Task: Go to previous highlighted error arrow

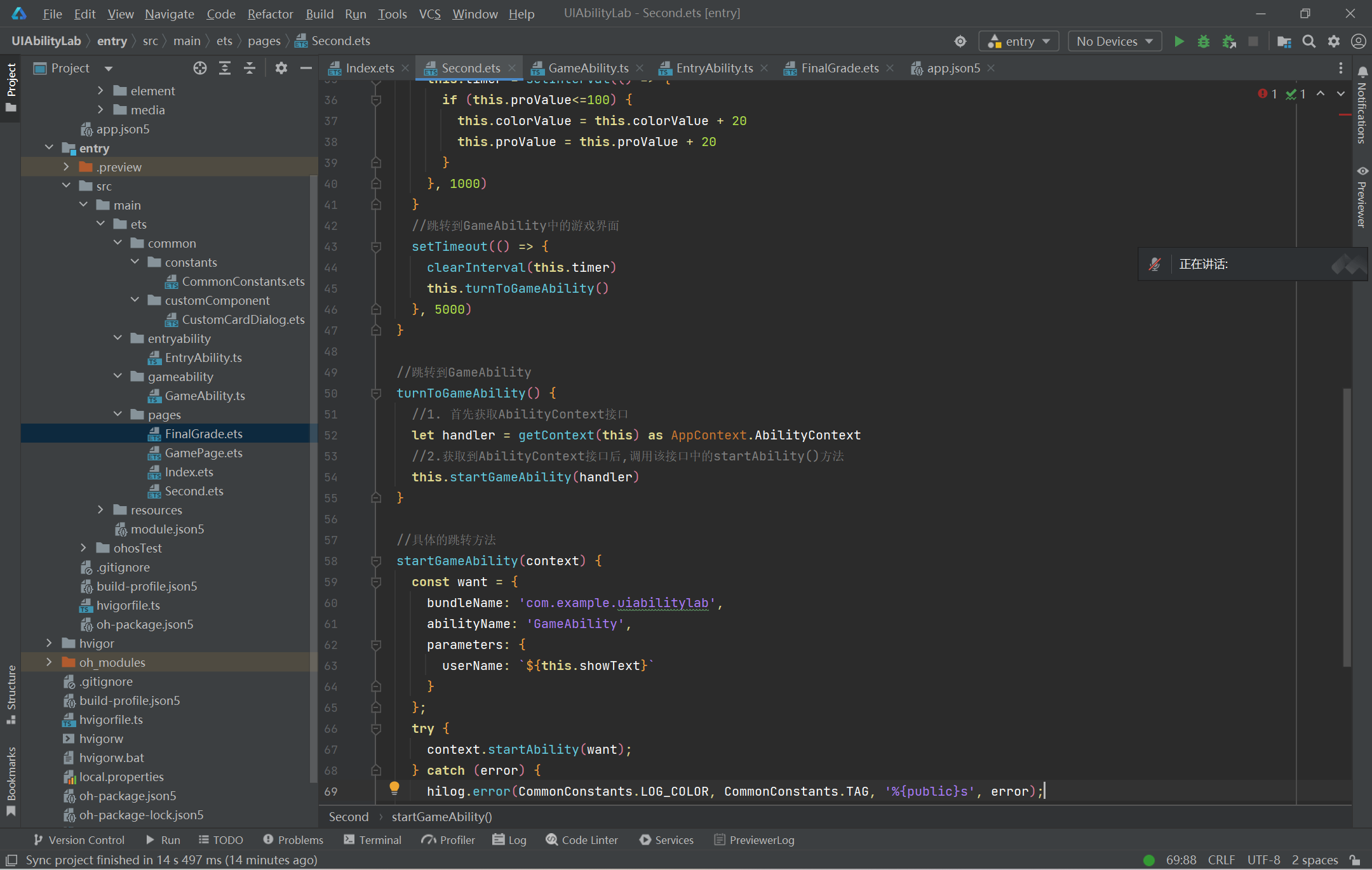Action: click(1321, 93)
